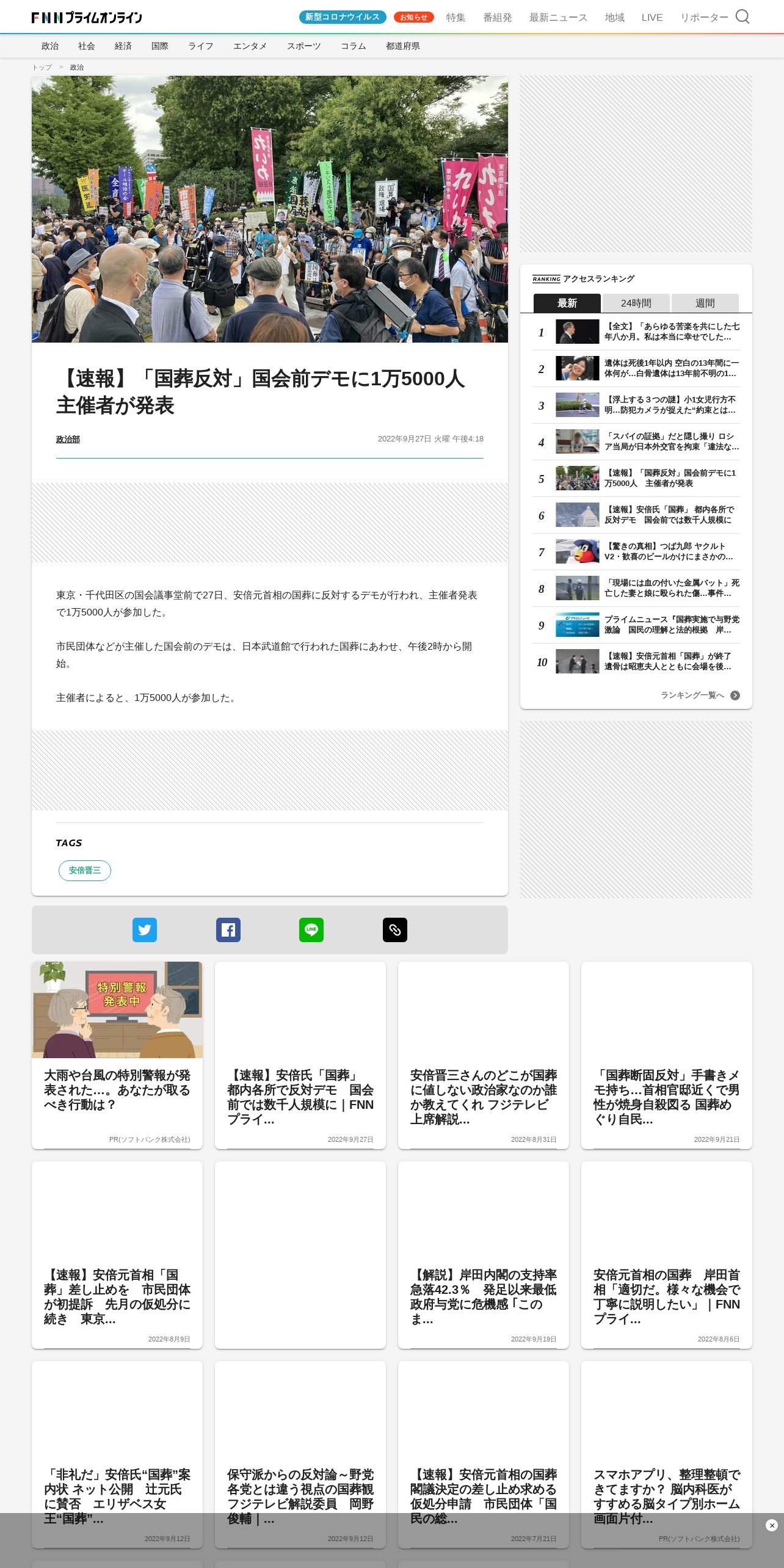
Task: Close the bottom banner overlay
Action: [x=772, y=1525]
